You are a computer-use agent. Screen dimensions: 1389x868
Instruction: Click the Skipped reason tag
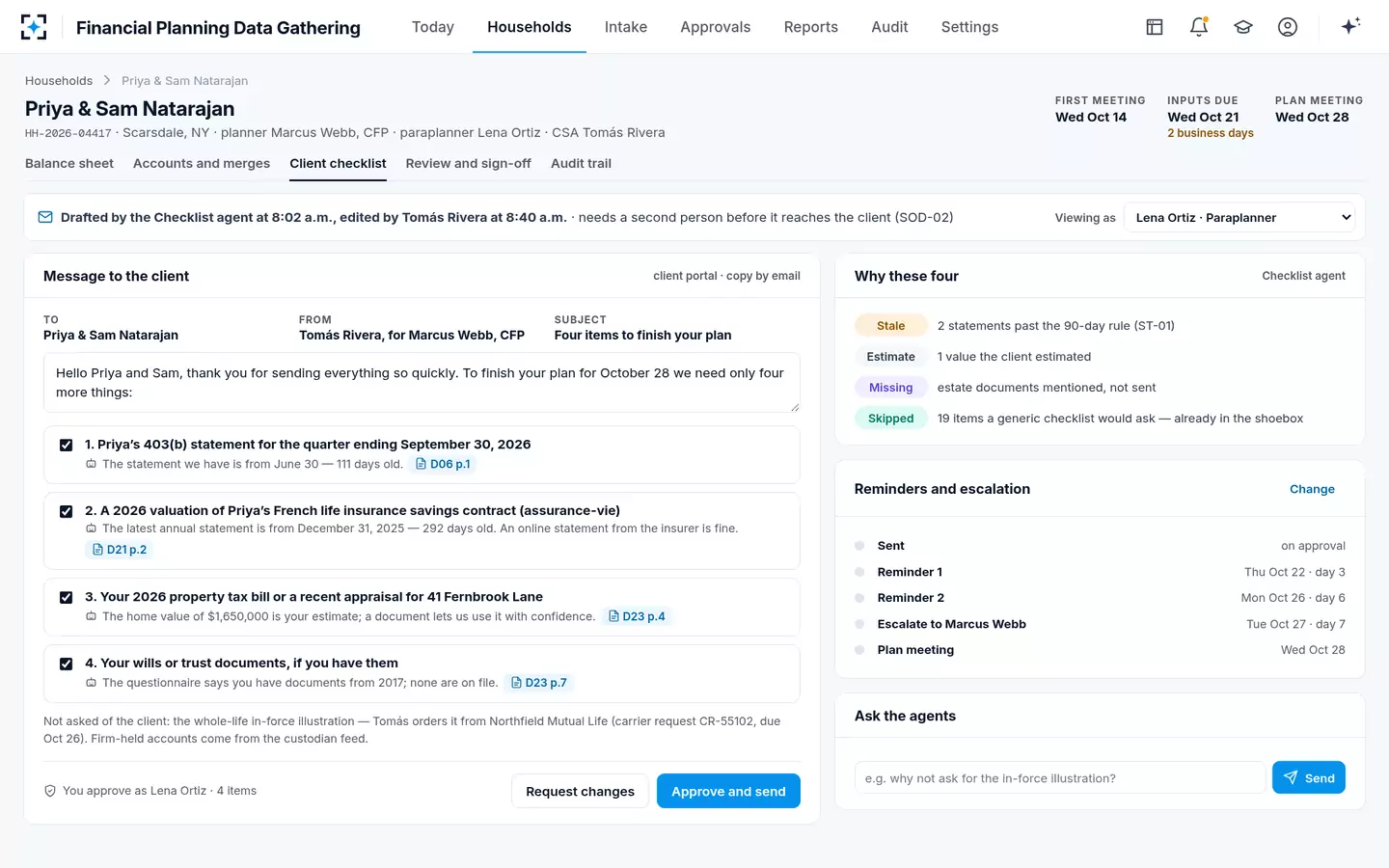pyautogui.click(x=891, y=419)
